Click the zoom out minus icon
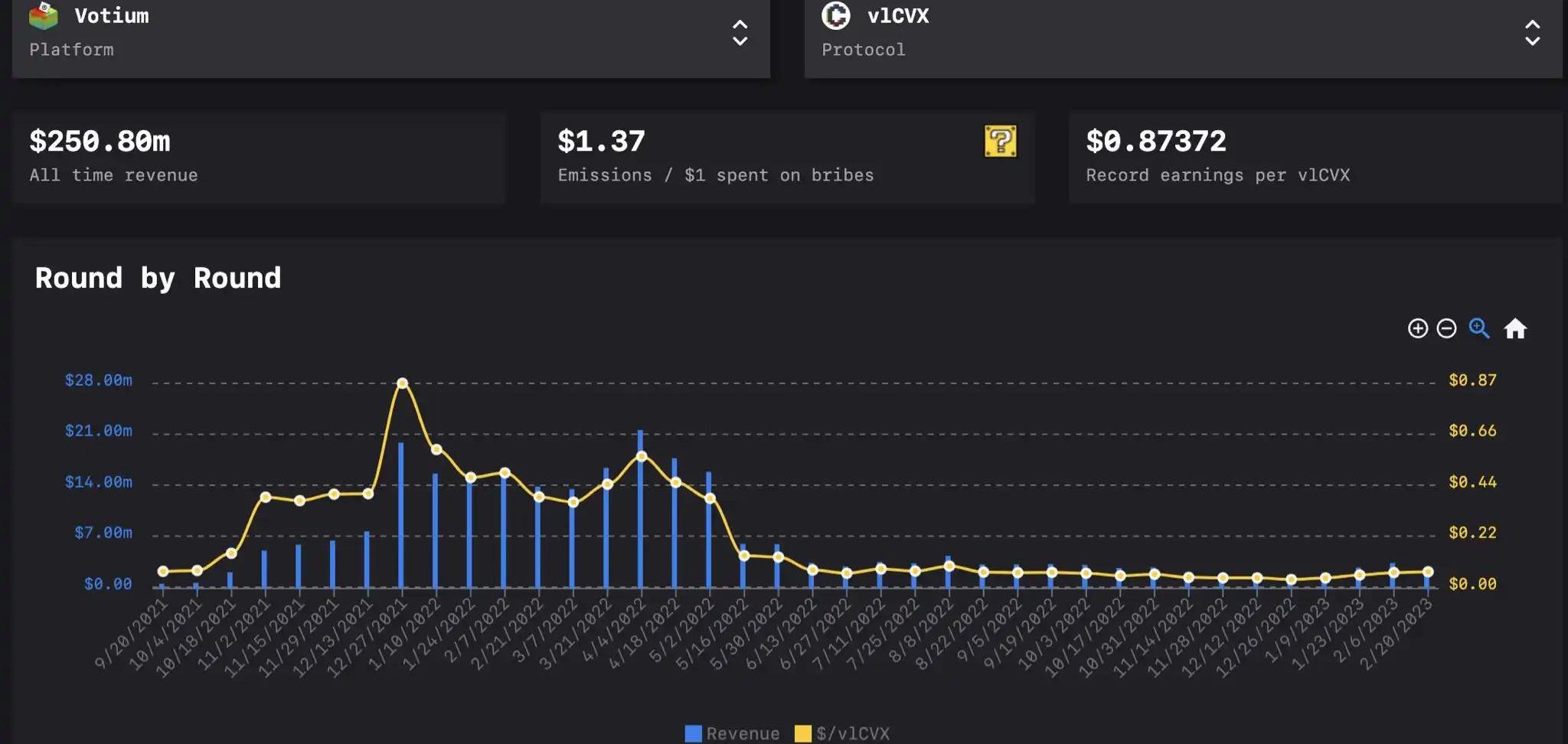The image size is (1568, 744). [x=1446, y=328]
